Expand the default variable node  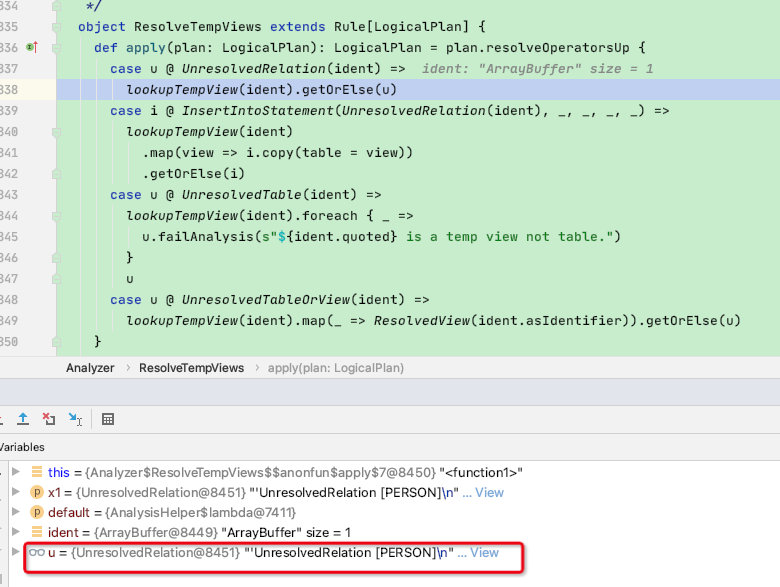(16, 511)
